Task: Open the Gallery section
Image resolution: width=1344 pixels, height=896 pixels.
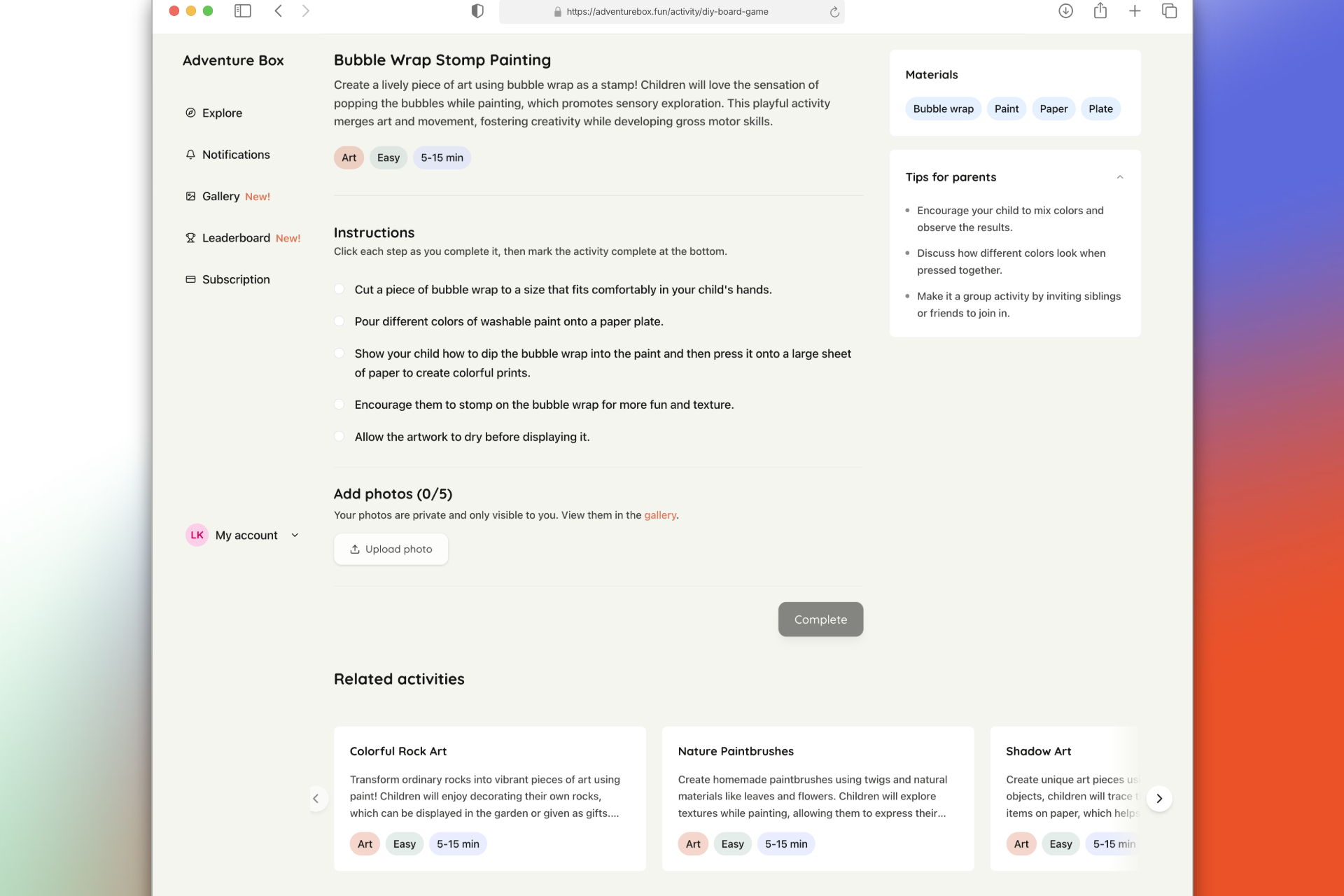Action: [x=220, y=196]
